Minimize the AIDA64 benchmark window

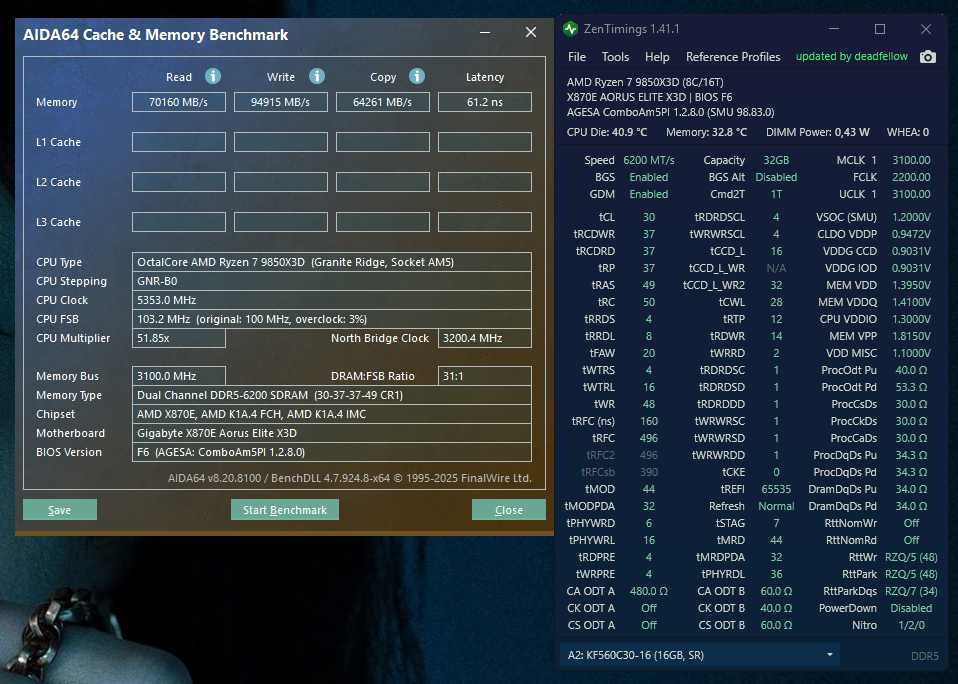485,32
